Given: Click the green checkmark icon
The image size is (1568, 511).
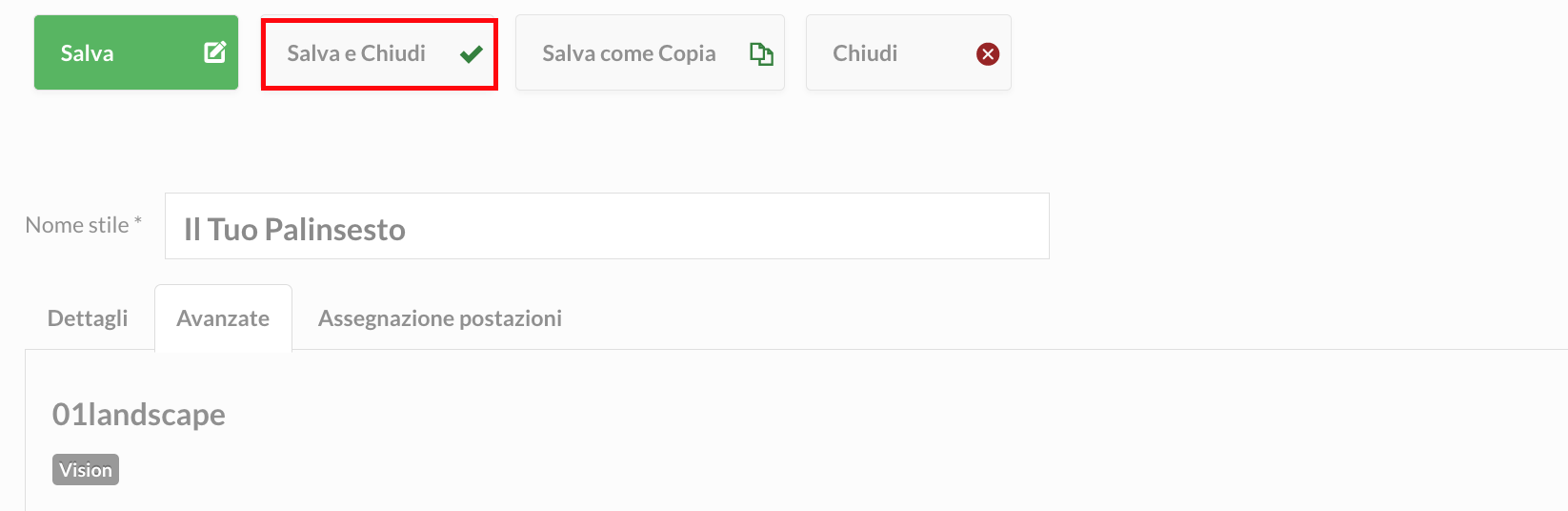Looking at the screenshot, I should [x=471, y=54].
